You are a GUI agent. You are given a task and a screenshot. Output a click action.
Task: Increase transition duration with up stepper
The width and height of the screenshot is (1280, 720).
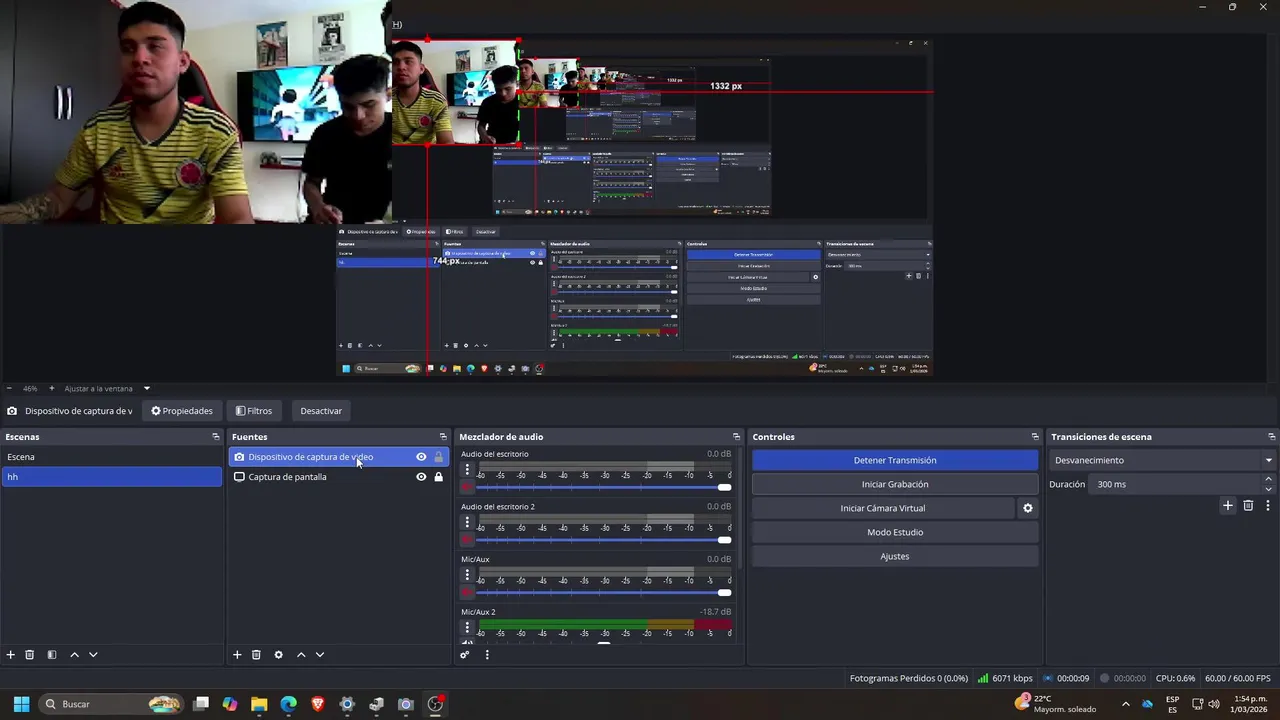[x=1269, y=479]
